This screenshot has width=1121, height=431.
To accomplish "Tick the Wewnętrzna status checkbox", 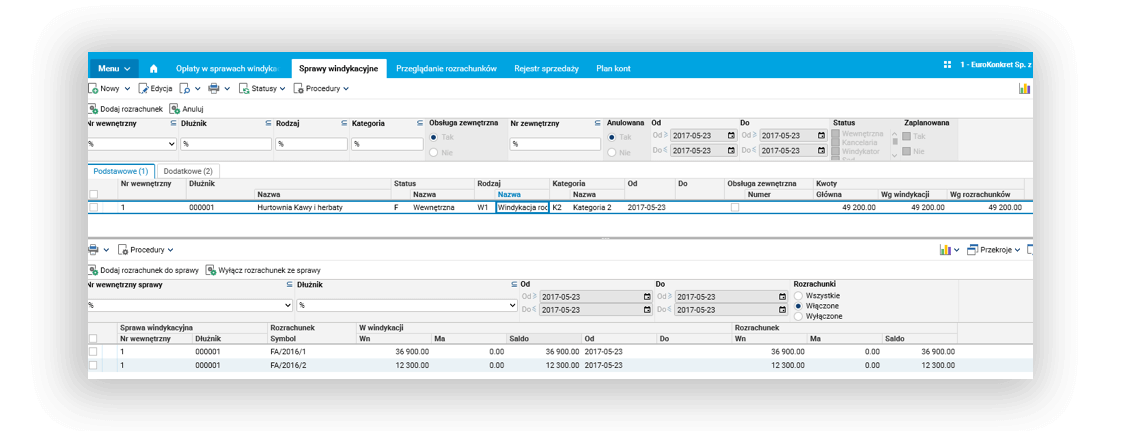I will click(836, 134).
